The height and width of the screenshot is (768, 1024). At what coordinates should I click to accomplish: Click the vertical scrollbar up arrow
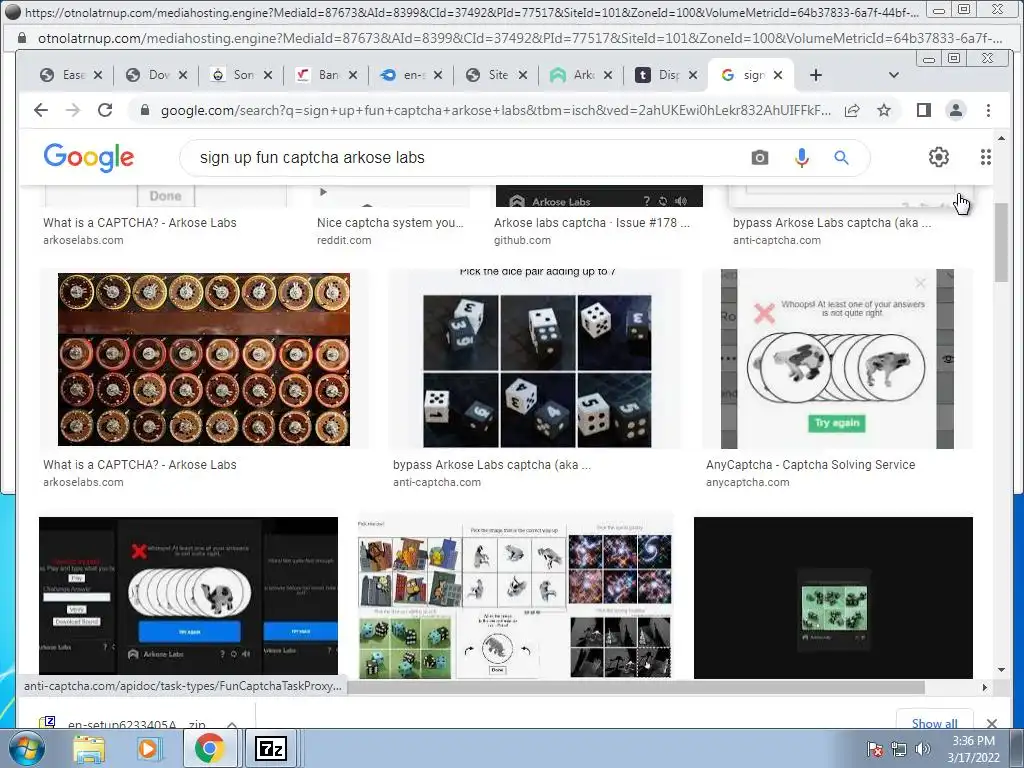click(x=1002, y=138)
